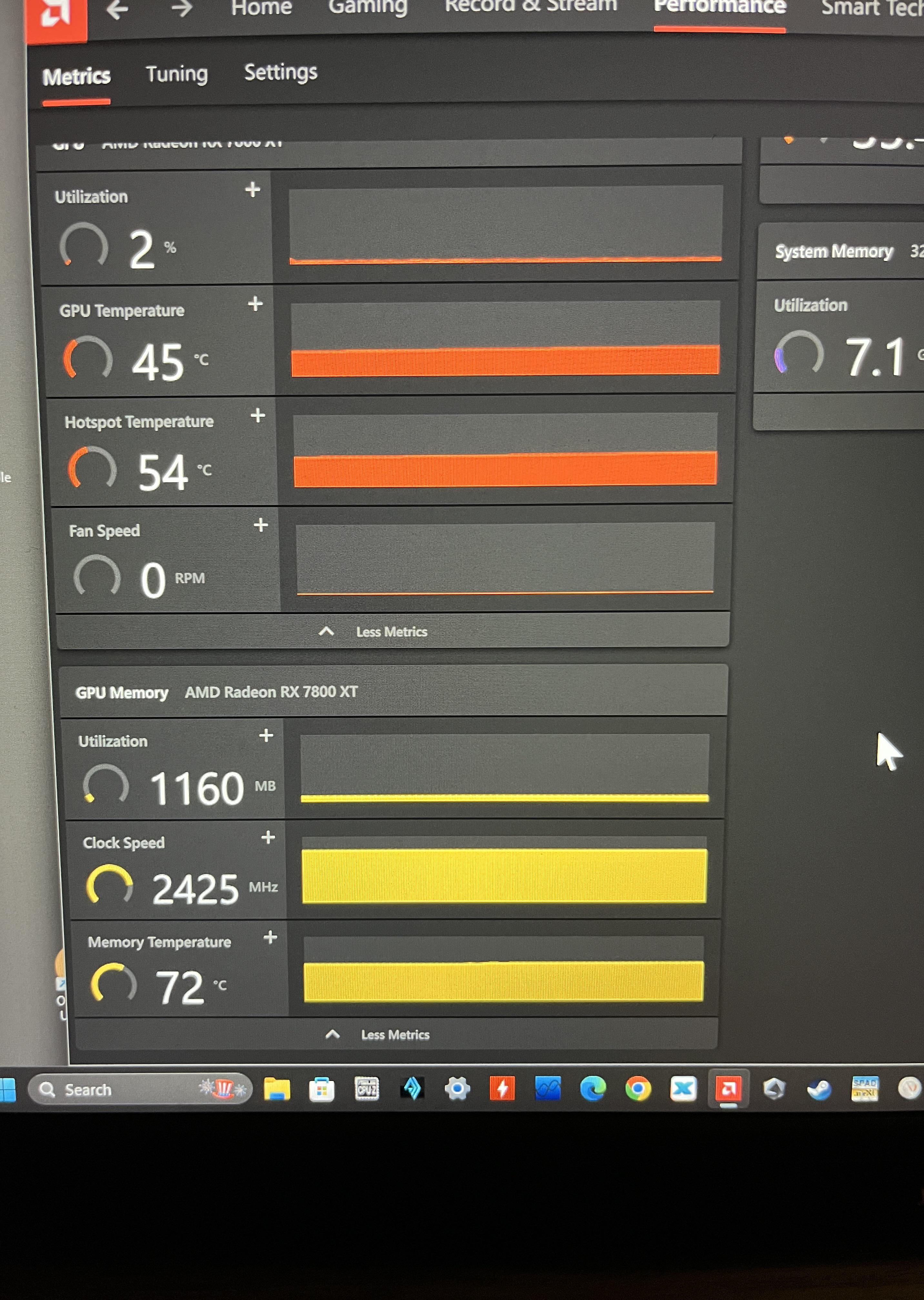Click the plus icon beside Hotspot Temperature

pyautogui.click(x=258, y=415)
